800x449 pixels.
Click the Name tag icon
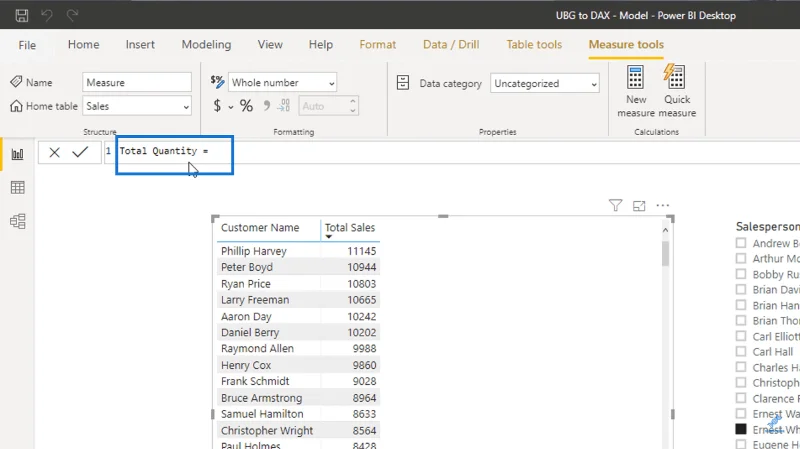coord(16,82)
